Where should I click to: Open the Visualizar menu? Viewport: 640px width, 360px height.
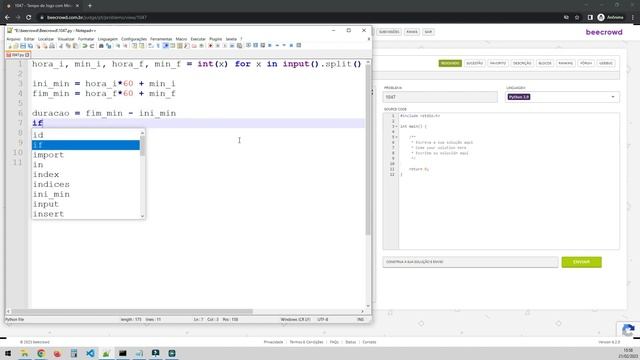(x=66, y=39)
